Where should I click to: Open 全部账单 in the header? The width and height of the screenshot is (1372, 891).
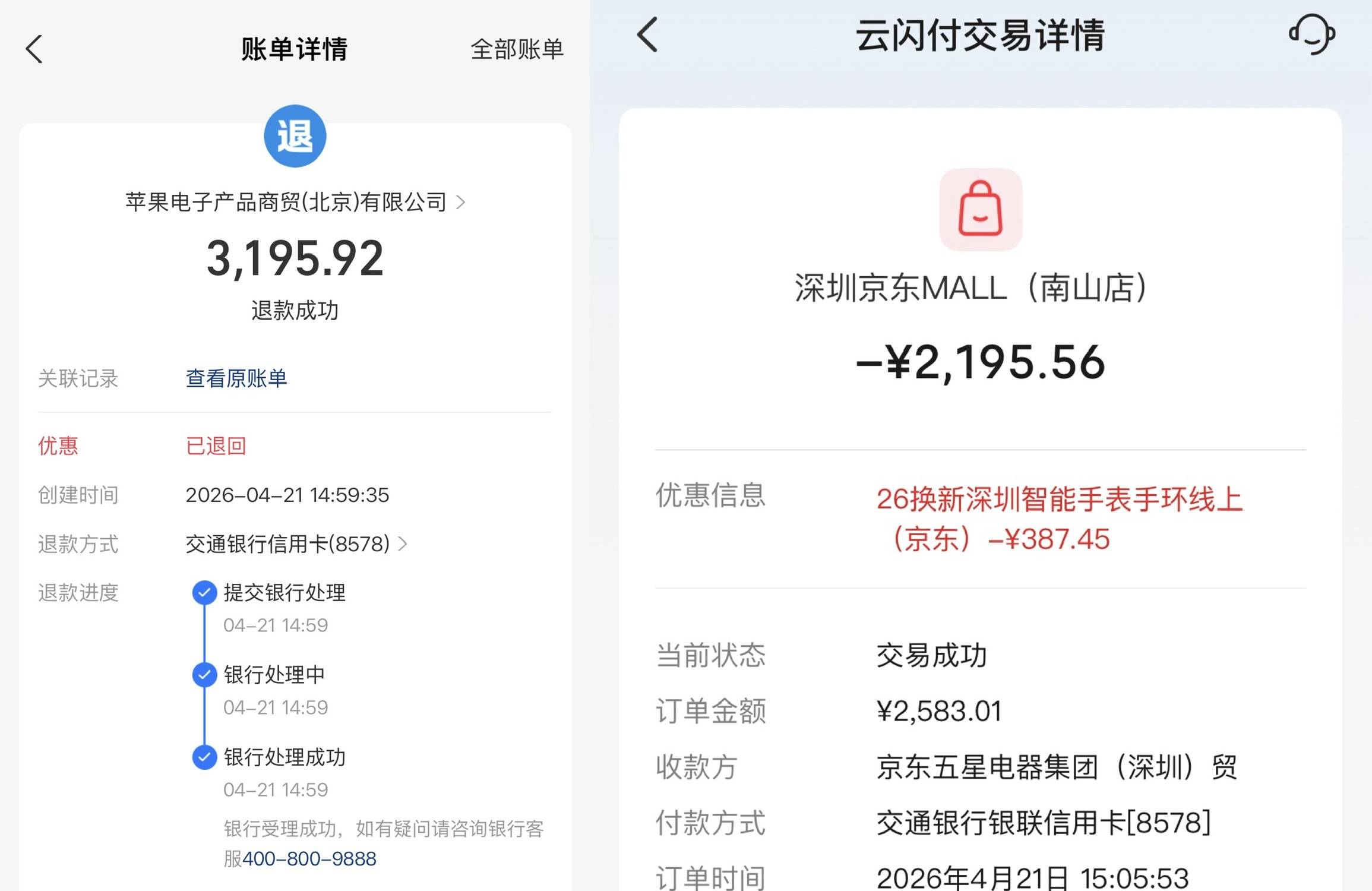(517, 49)
